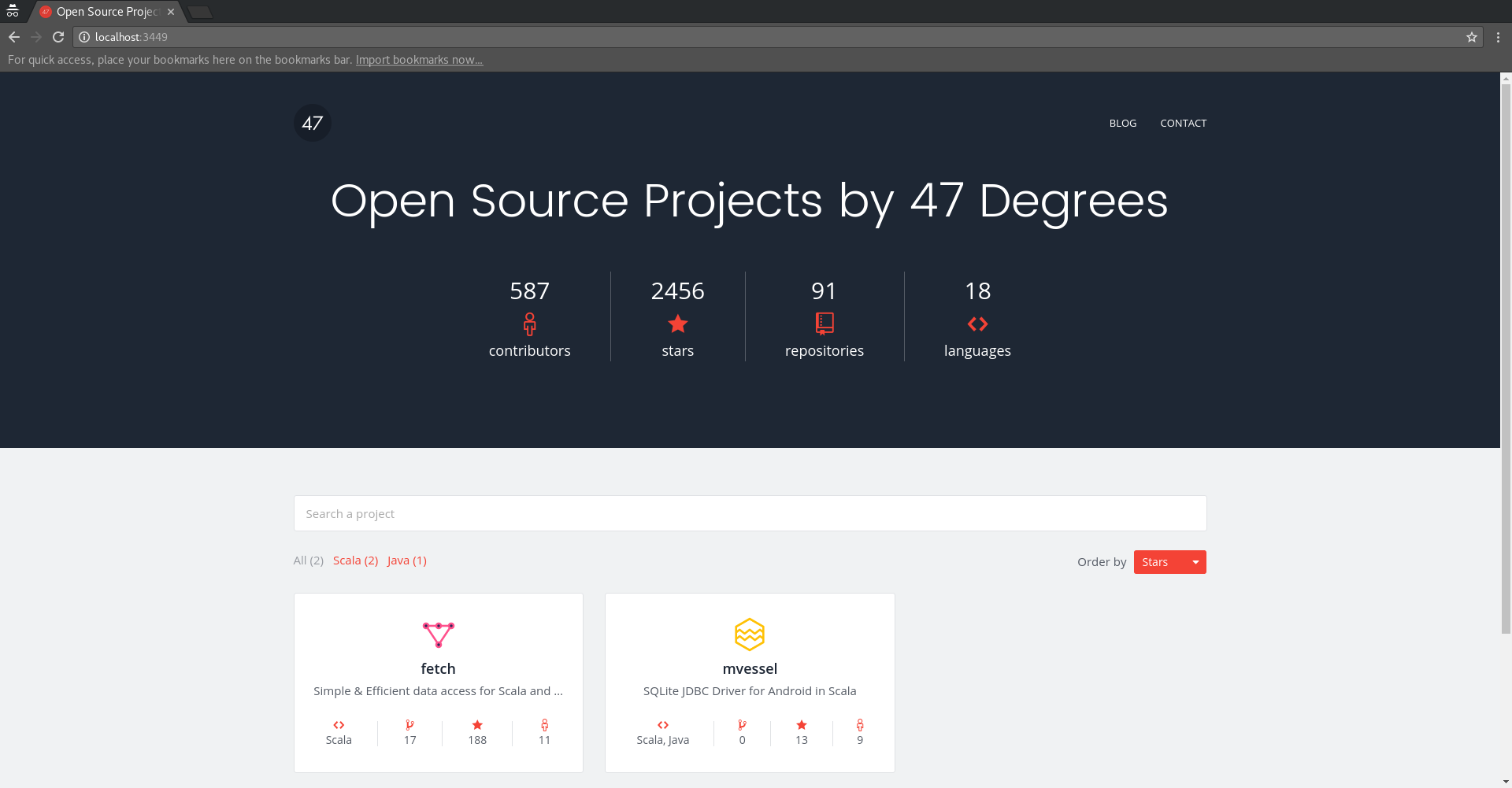1512x788 pixels.
Task: Click the scrollbar down arrow
Action: coord(1506,782)
